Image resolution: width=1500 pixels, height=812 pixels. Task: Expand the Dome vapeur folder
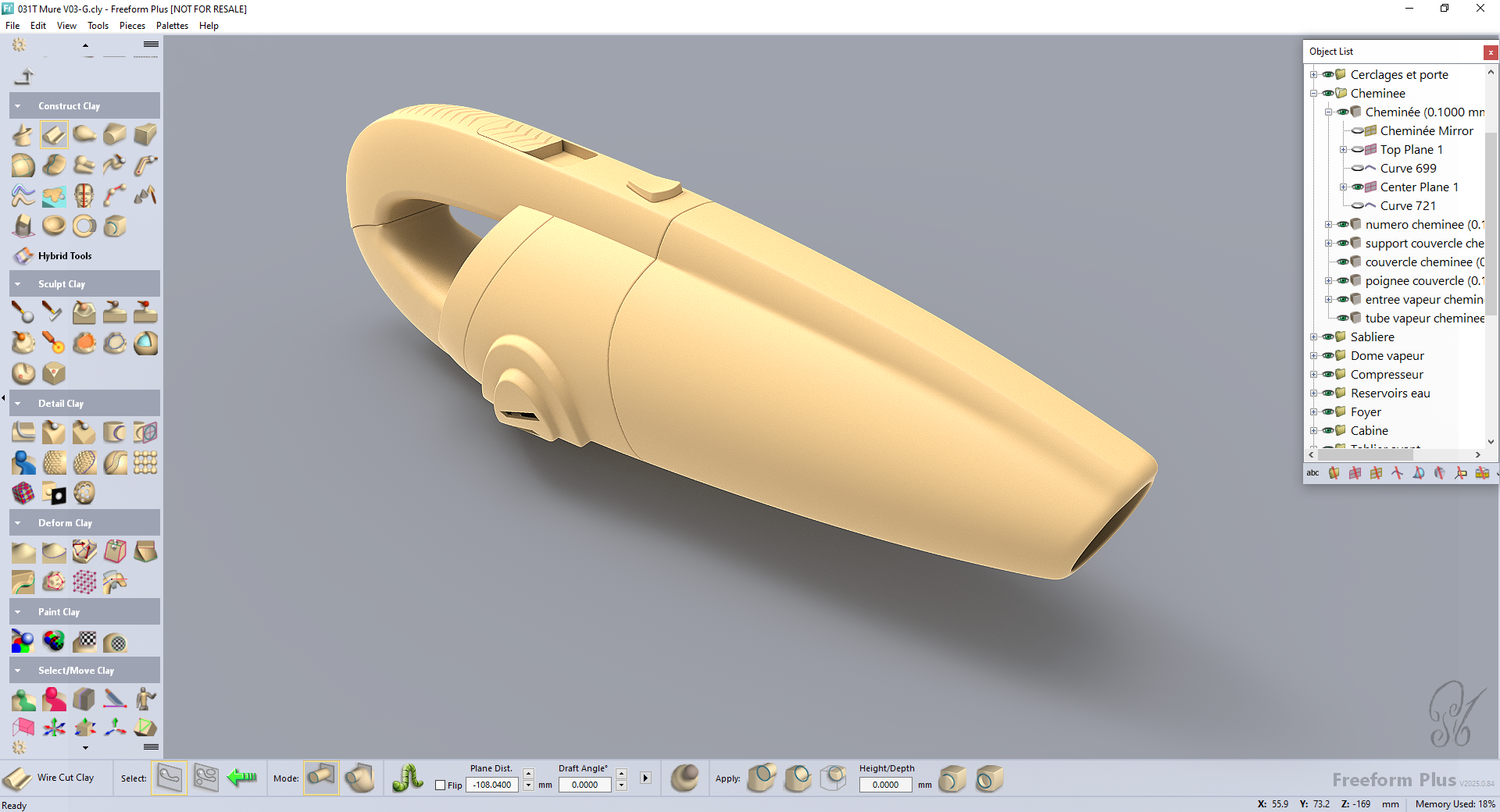pyautogui.click(x=1313, y=356)
